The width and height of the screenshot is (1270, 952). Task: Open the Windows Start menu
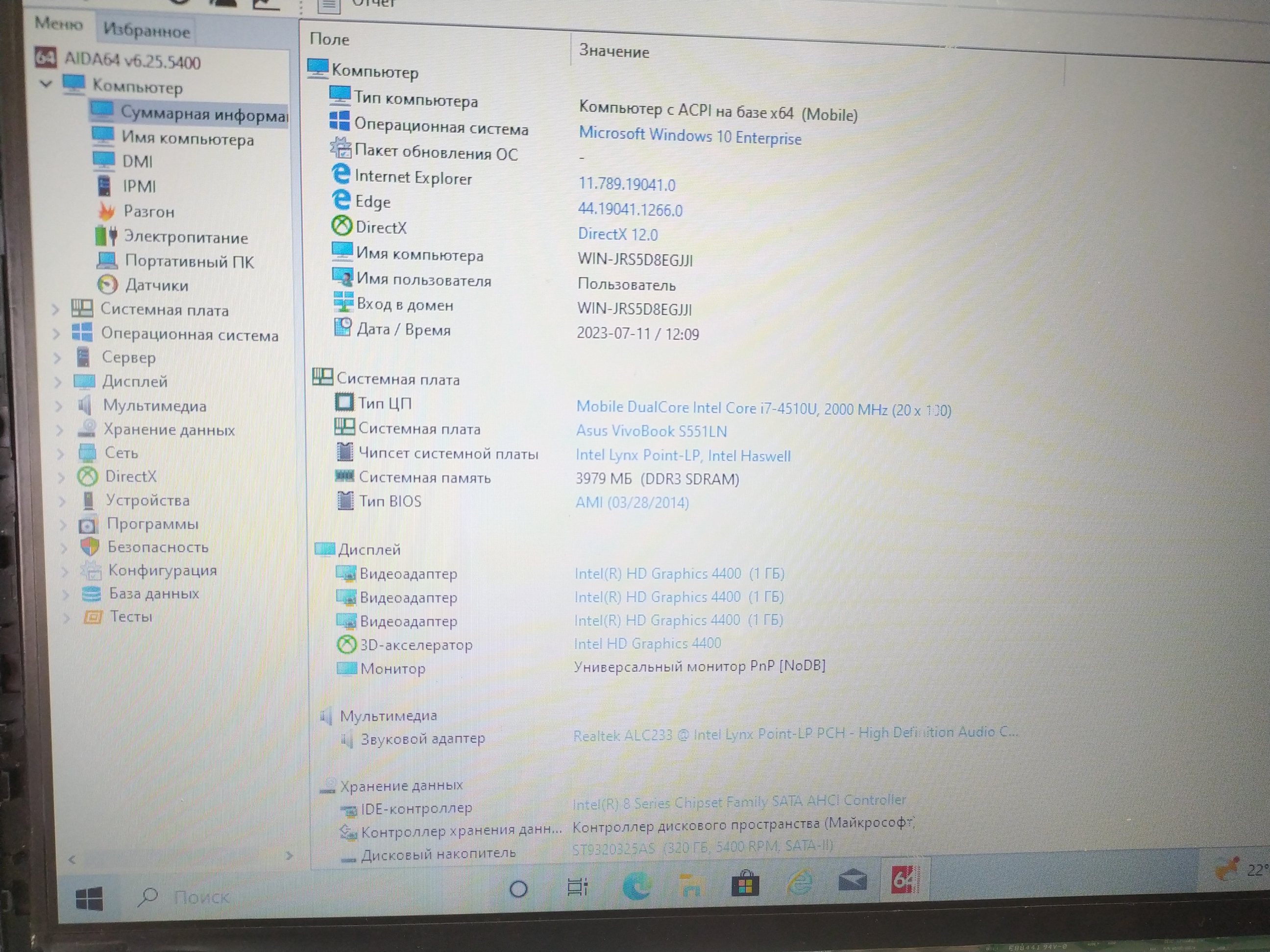pyautogui.click(x=90, y=899)
